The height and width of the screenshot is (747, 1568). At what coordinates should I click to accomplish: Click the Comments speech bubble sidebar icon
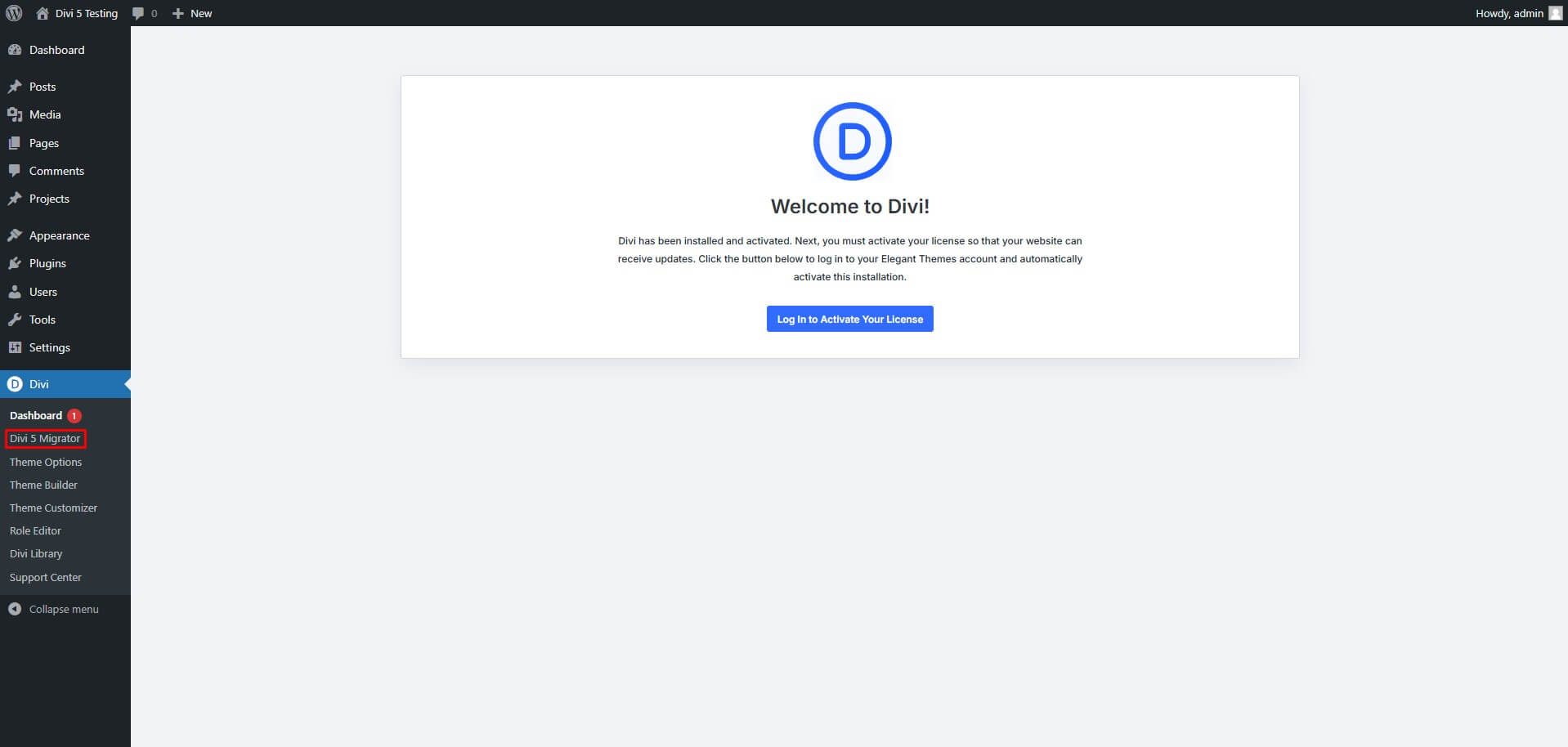tap(15, 171)
